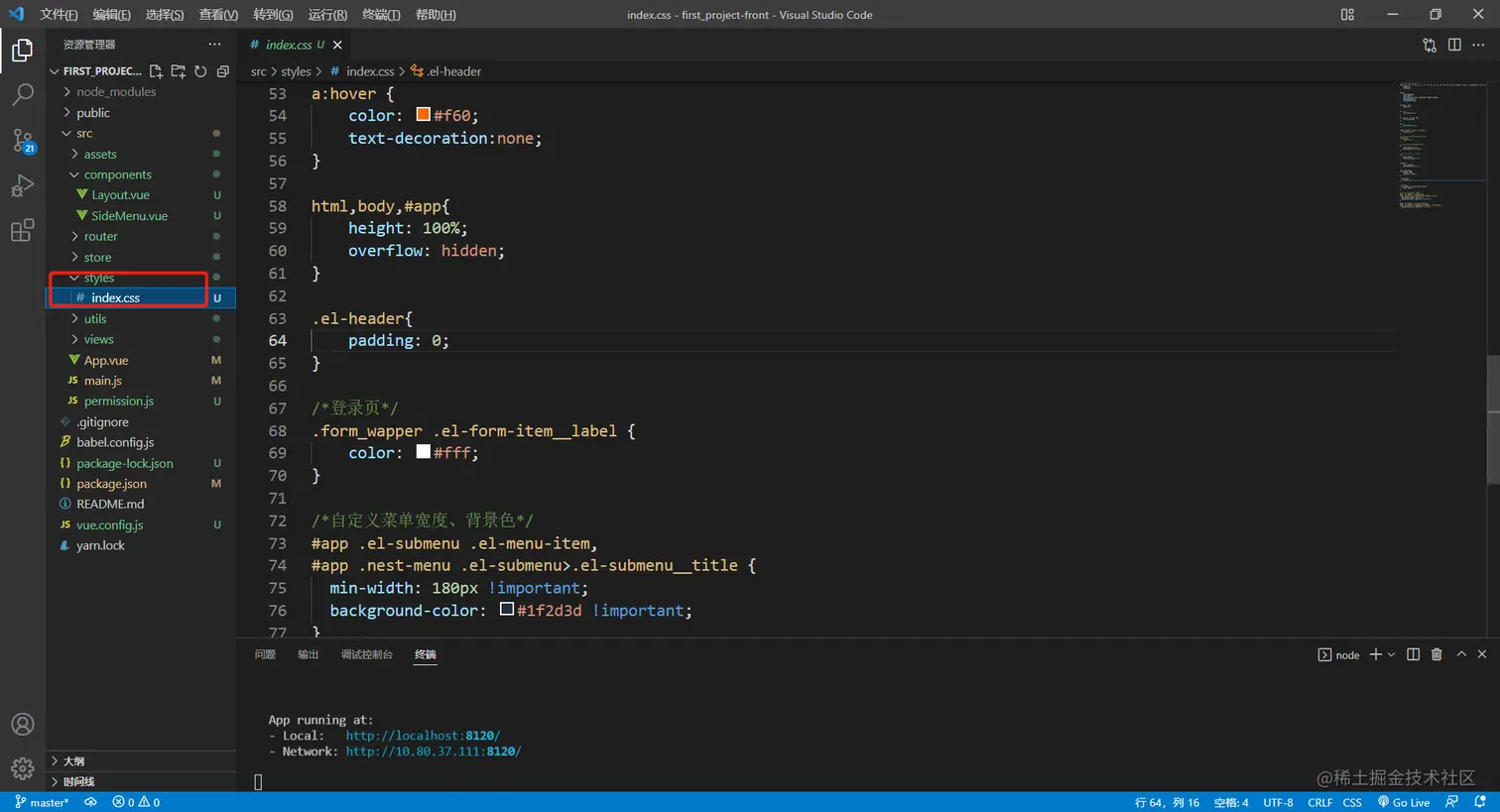Refresh the Explorer file tree
This screenshot has width=1500, height=812.
pos(200,71)
